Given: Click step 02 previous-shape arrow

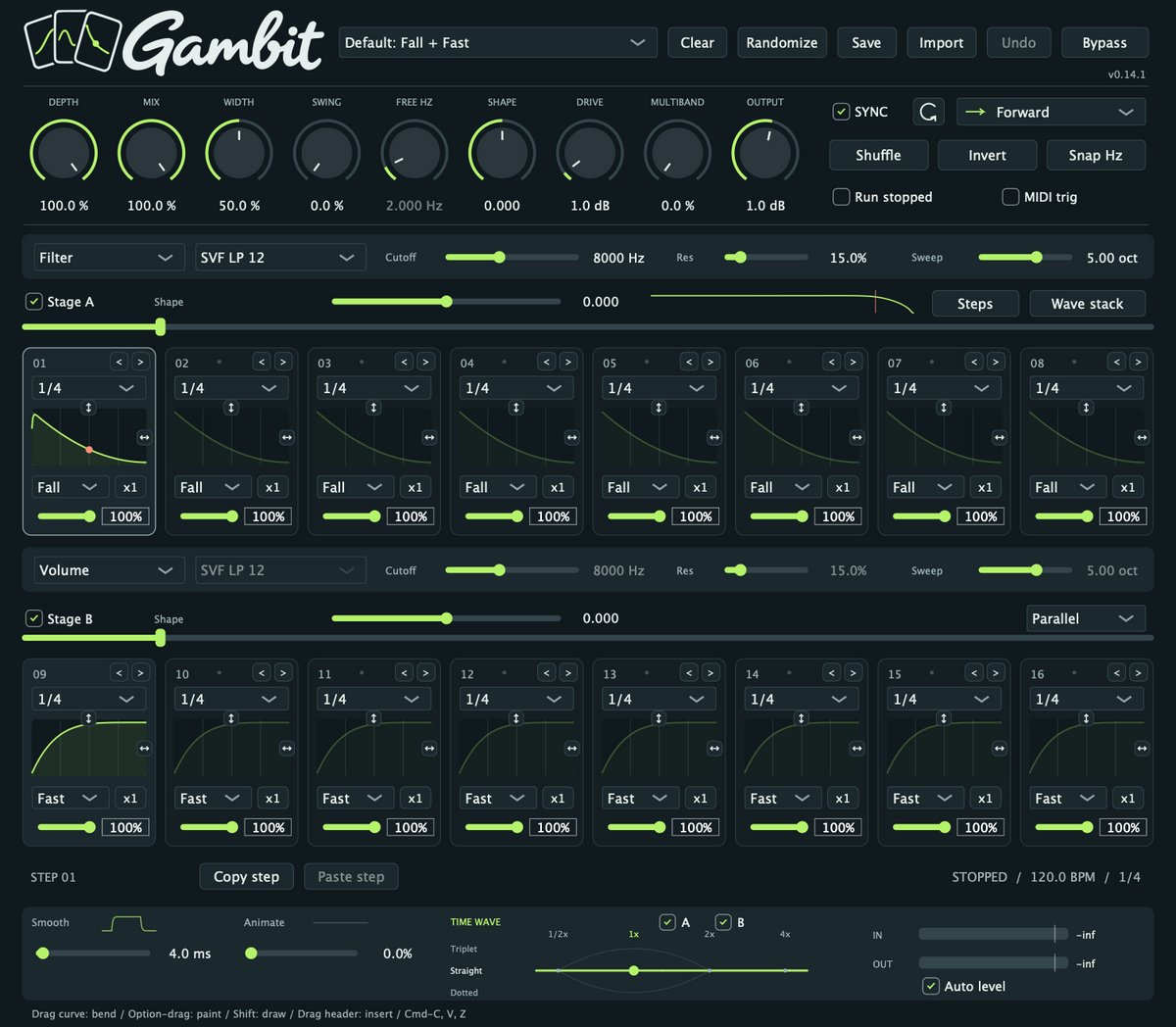Looking at the screenshot, I should [262, 363].
